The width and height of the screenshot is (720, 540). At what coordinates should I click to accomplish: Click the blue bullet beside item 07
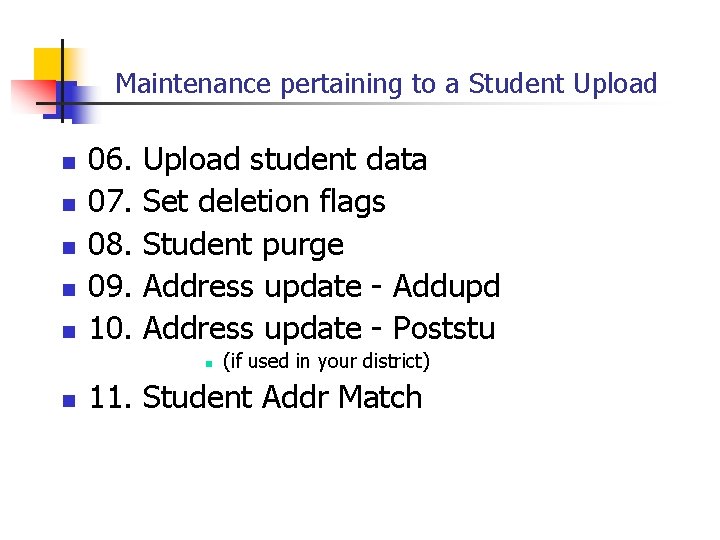point(69,205)
